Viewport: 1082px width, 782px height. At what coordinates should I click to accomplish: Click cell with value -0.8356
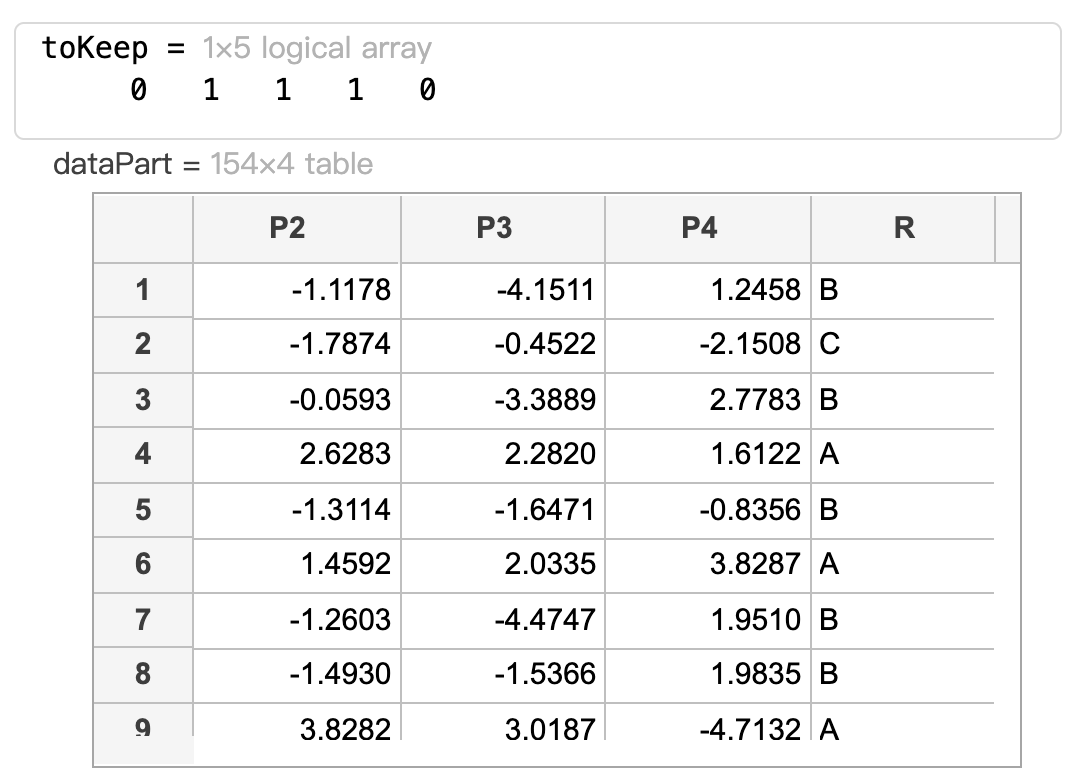708,509
